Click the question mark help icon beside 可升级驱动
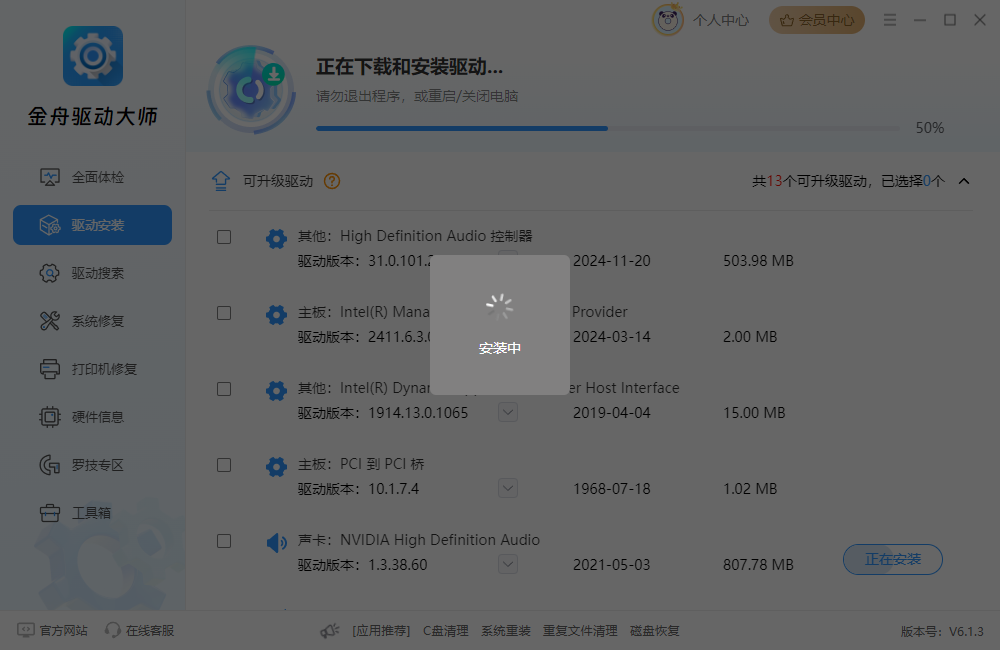This screenshot has width=1000, height=650. click(x=332, y=181)
